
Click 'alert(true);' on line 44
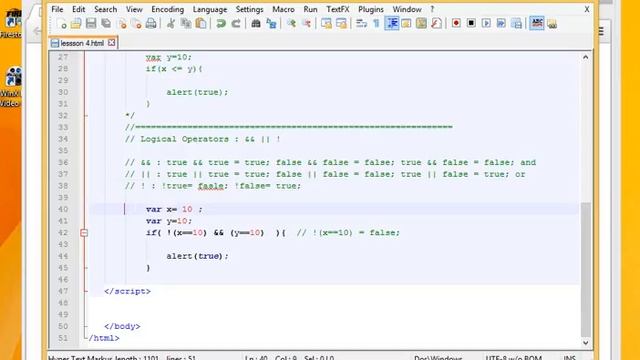tap(197, 256)
